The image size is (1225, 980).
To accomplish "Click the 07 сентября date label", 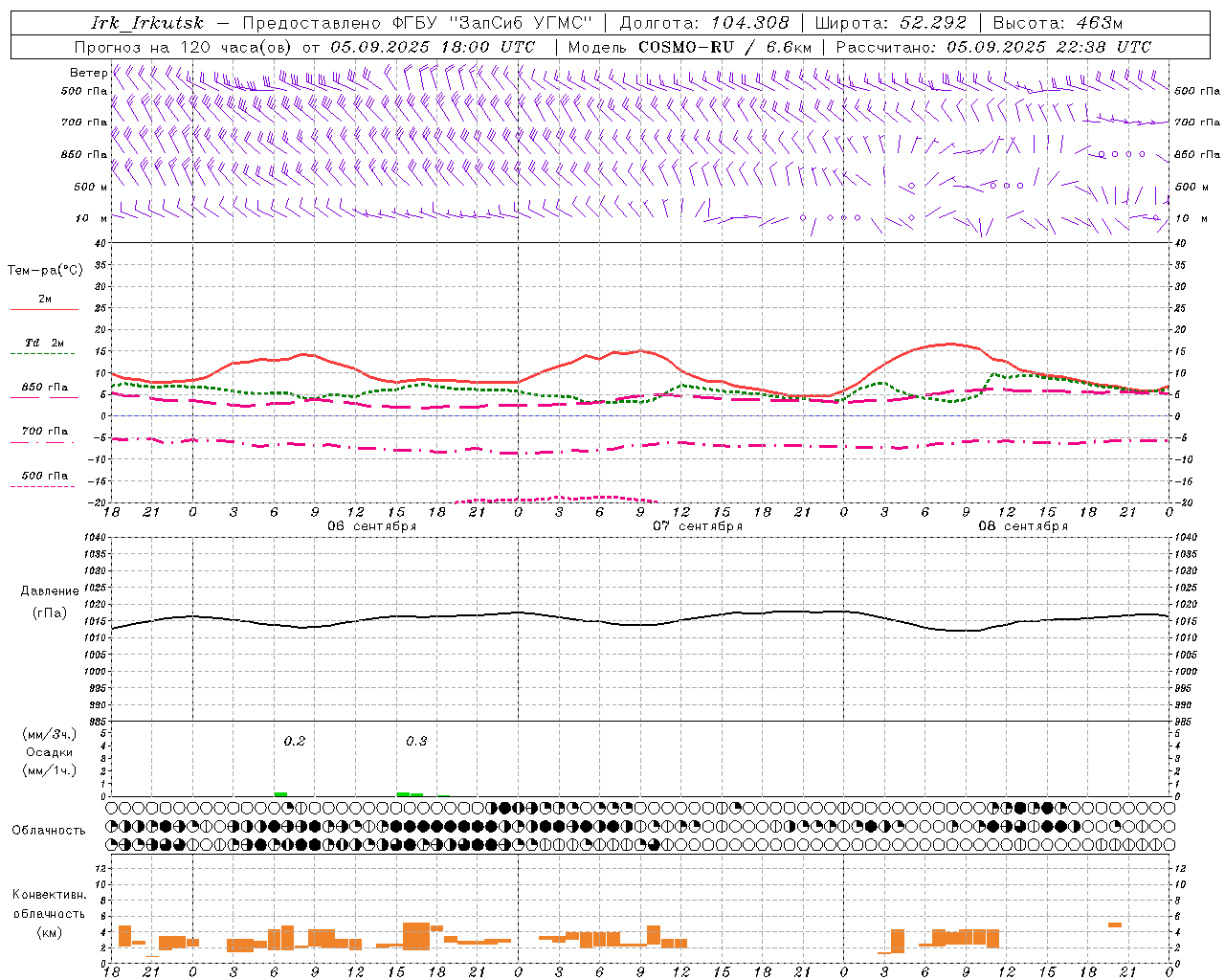I will coord(698,526).
